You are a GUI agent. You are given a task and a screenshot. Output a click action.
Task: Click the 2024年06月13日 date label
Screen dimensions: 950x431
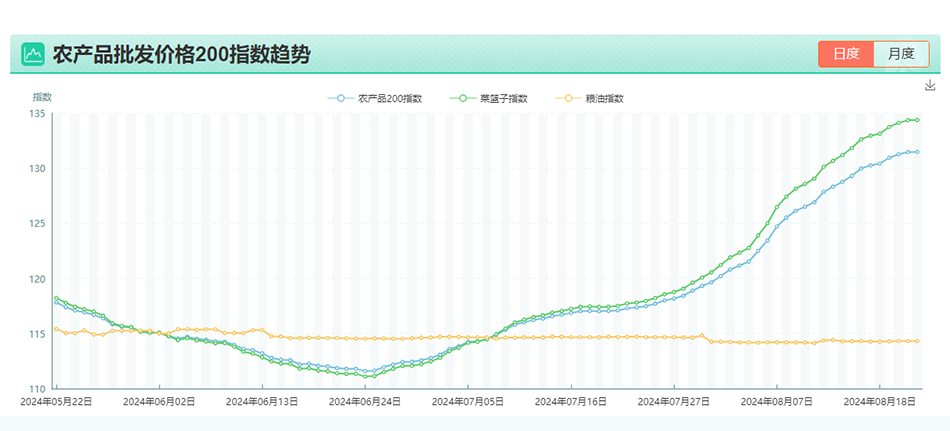tap(263, 401)
